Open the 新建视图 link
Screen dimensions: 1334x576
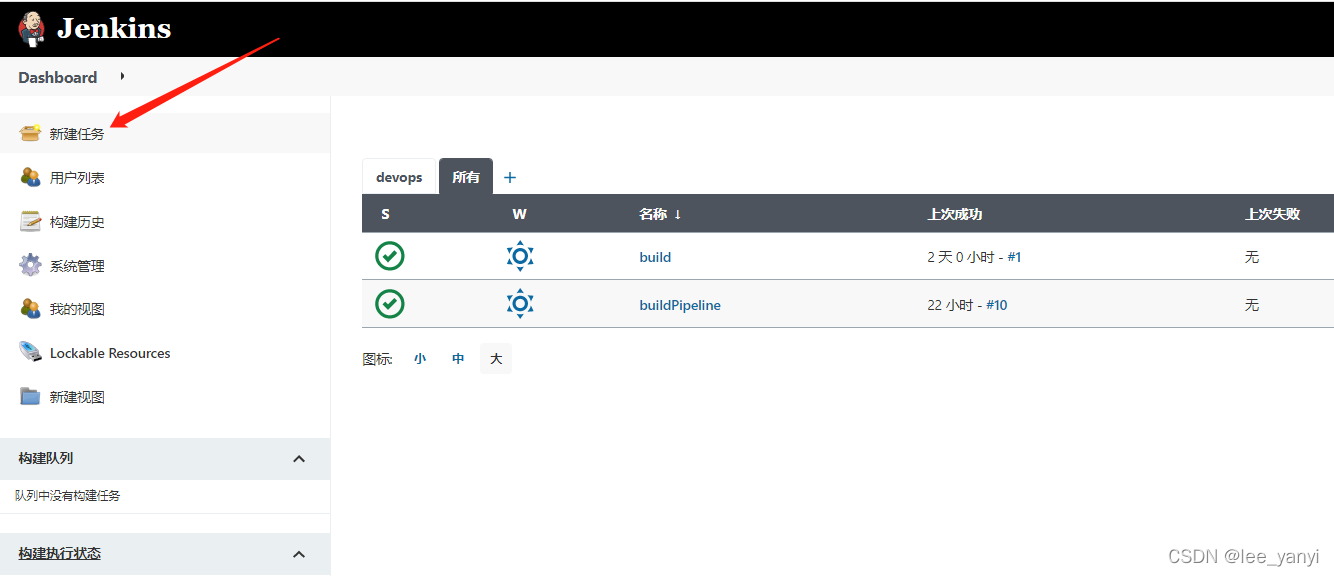(x=77, y=397)
